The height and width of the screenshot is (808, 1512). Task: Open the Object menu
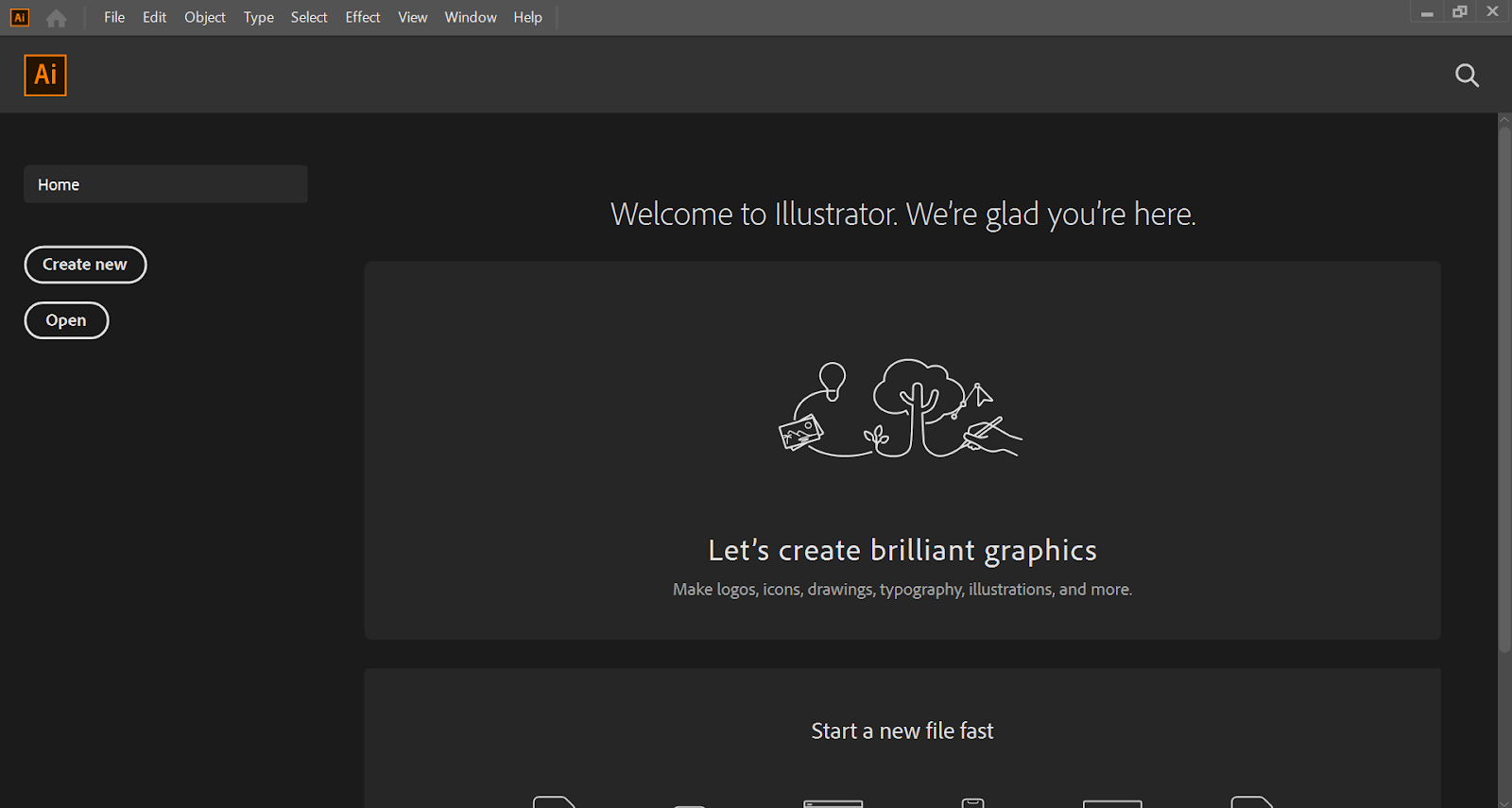pyautogui.click(x=205, y=18)
